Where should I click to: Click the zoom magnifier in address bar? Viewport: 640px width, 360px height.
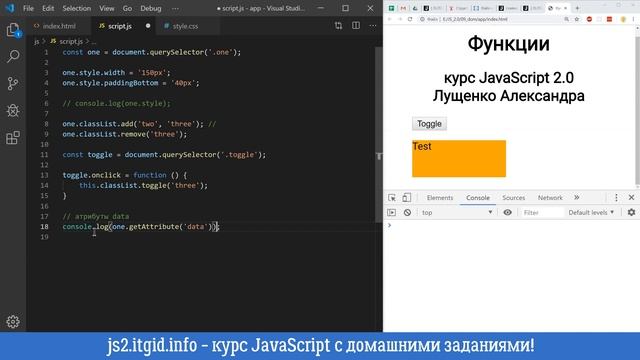pyautogui.click(x=567, y=19)
